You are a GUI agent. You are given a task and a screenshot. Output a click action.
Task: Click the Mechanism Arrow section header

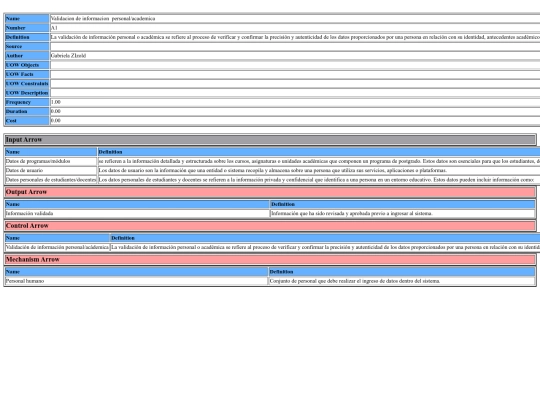coord(270,259)
